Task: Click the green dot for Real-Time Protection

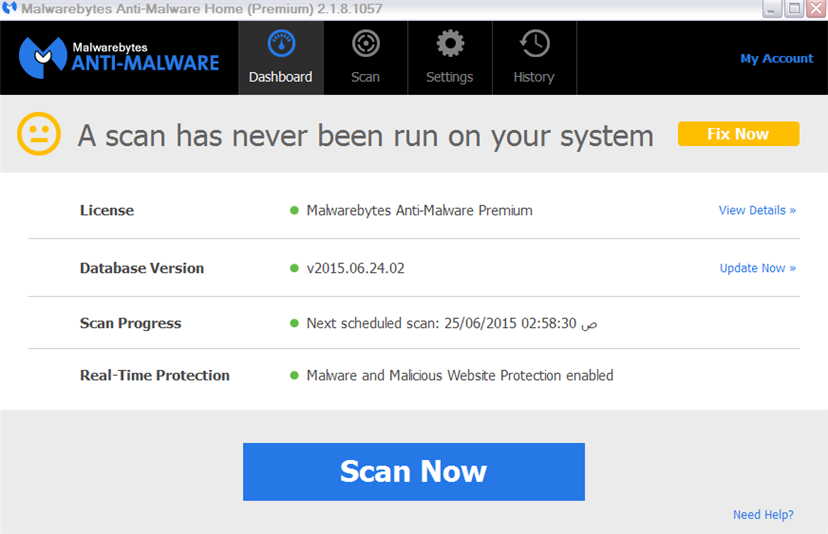Action: pyautogui.click(x=294, y=376)
